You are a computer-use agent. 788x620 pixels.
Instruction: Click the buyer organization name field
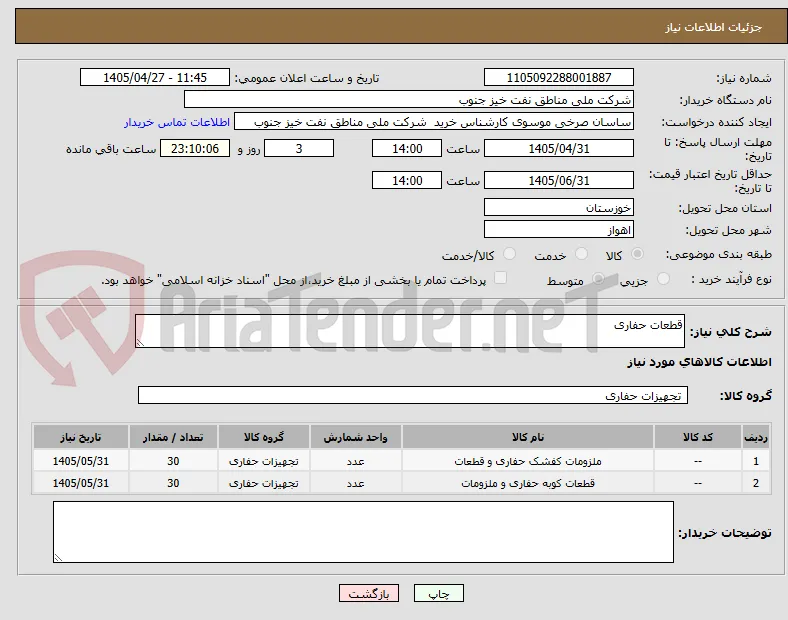click(409, 99)
